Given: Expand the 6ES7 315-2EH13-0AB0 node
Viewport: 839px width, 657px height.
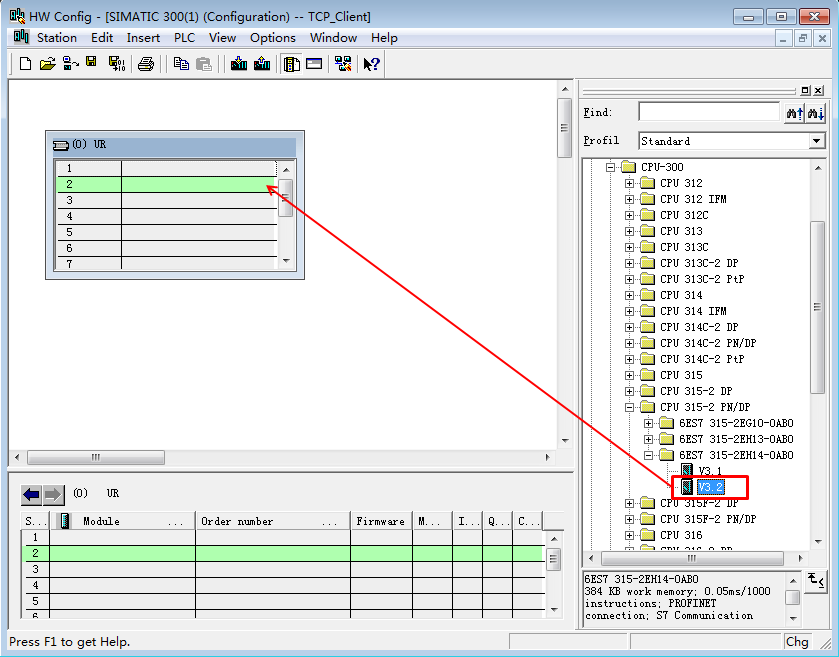Looking at the screenshot, I should point(649,439).
